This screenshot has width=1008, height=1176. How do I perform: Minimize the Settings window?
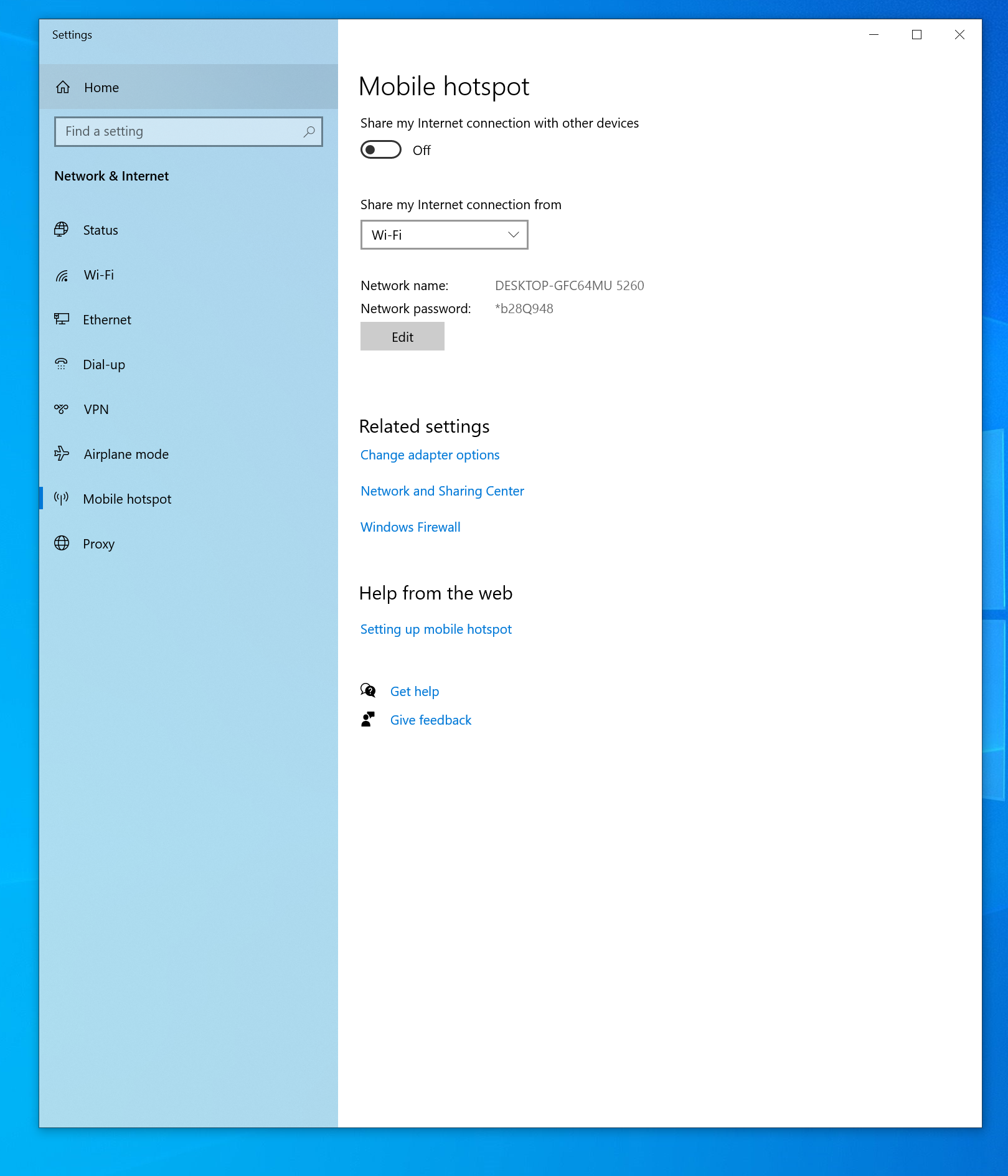tap(874, 35)
